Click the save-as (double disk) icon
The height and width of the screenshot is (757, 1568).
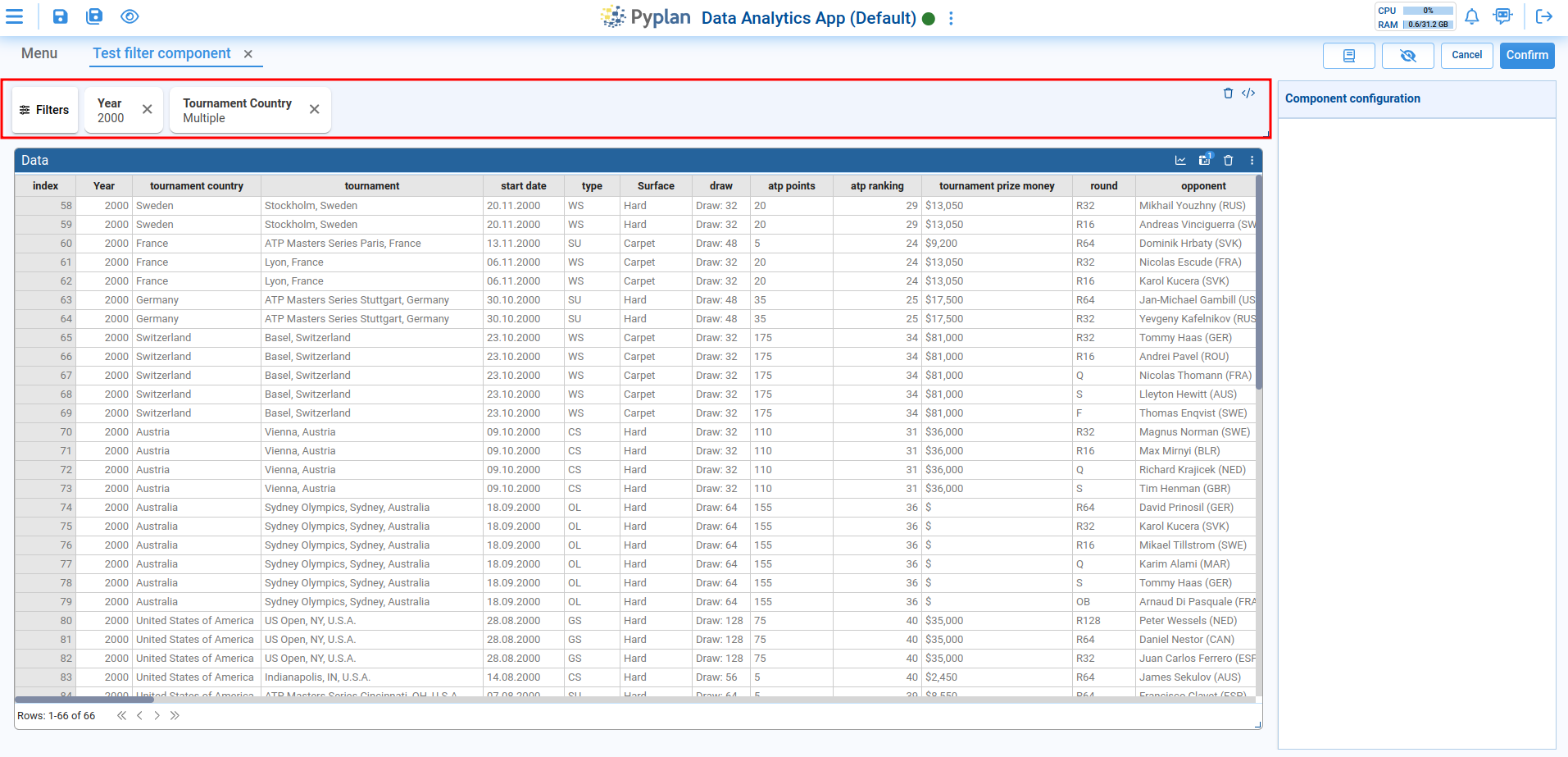(x=94, y=16)
